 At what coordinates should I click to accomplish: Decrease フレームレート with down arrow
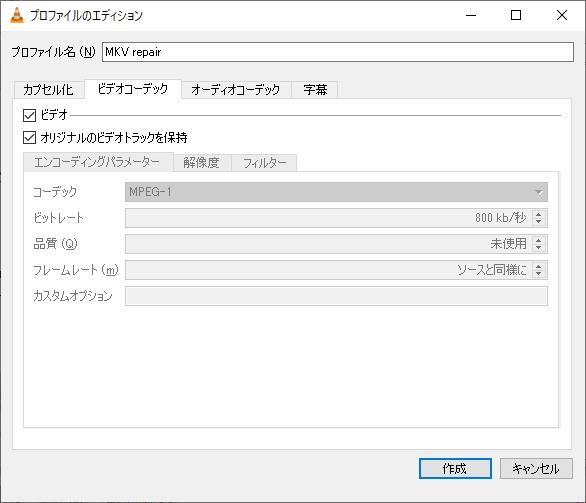click(x=539, y=274)
